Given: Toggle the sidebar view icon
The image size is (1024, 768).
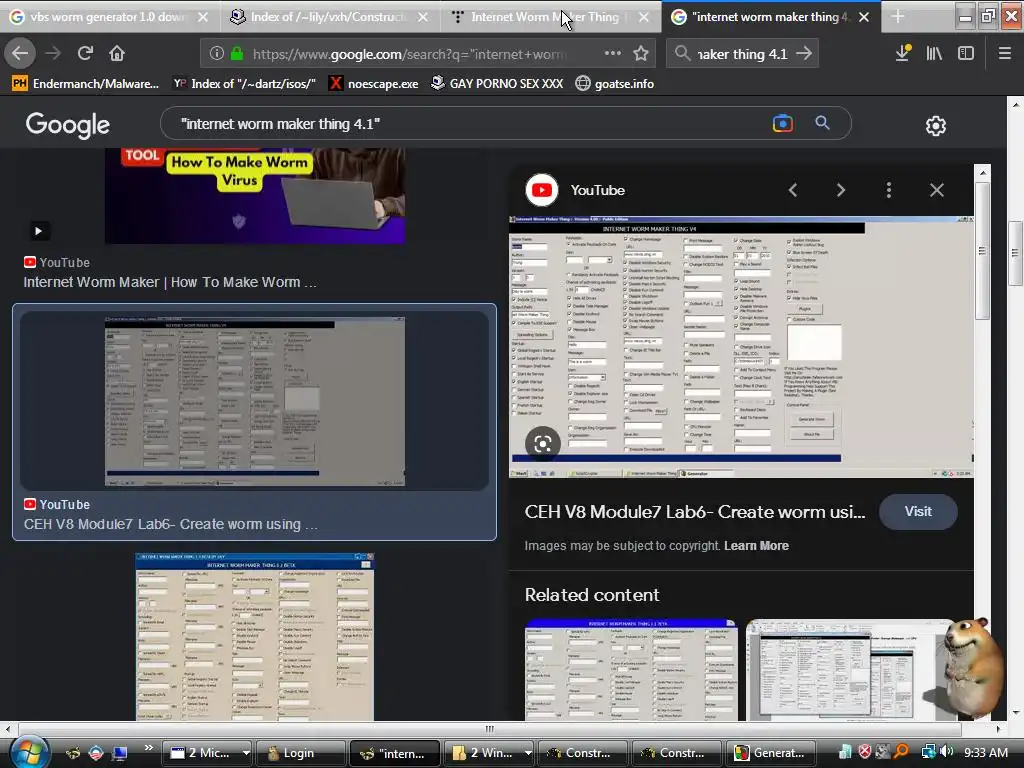Looking at the screenshot, I should [x=965, y=53].
